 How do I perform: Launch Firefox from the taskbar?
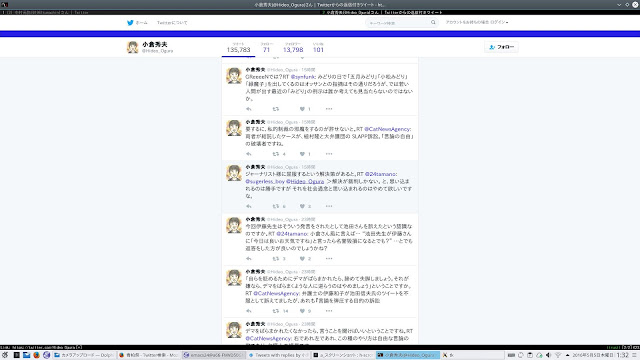point(36,355)
